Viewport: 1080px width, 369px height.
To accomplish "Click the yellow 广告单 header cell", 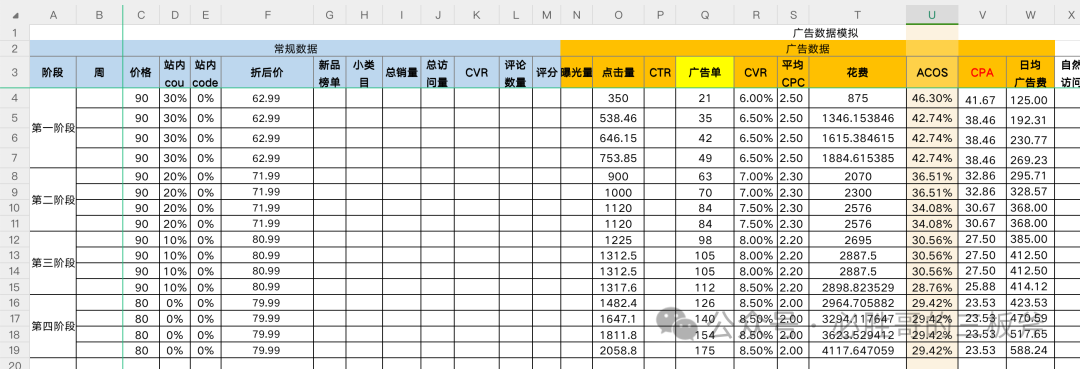I will click(x=705, y=72).
